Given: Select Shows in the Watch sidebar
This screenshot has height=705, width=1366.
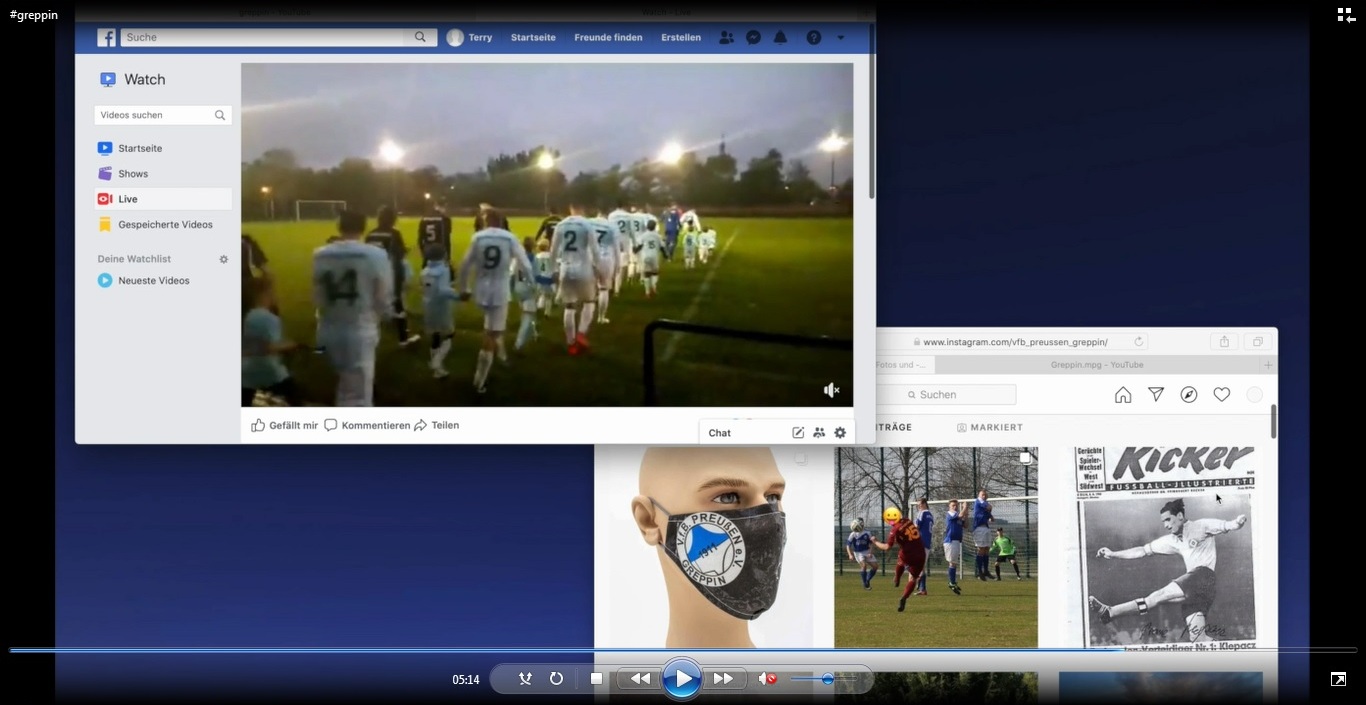Looking at the screenshot, I should (163, 174).
